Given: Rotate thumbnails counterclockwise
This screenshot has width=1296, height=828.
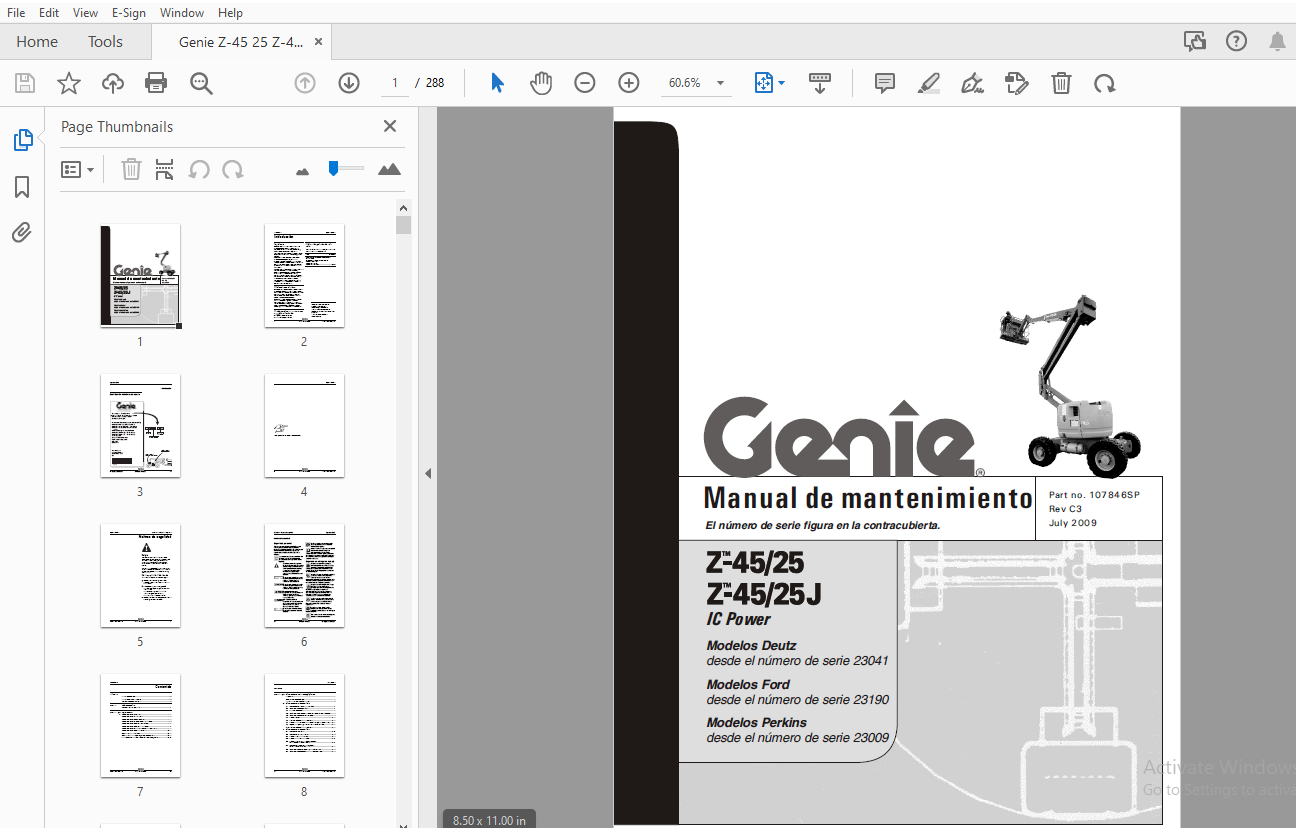Looking at the screenshot, I should click(x=199, y=169).
